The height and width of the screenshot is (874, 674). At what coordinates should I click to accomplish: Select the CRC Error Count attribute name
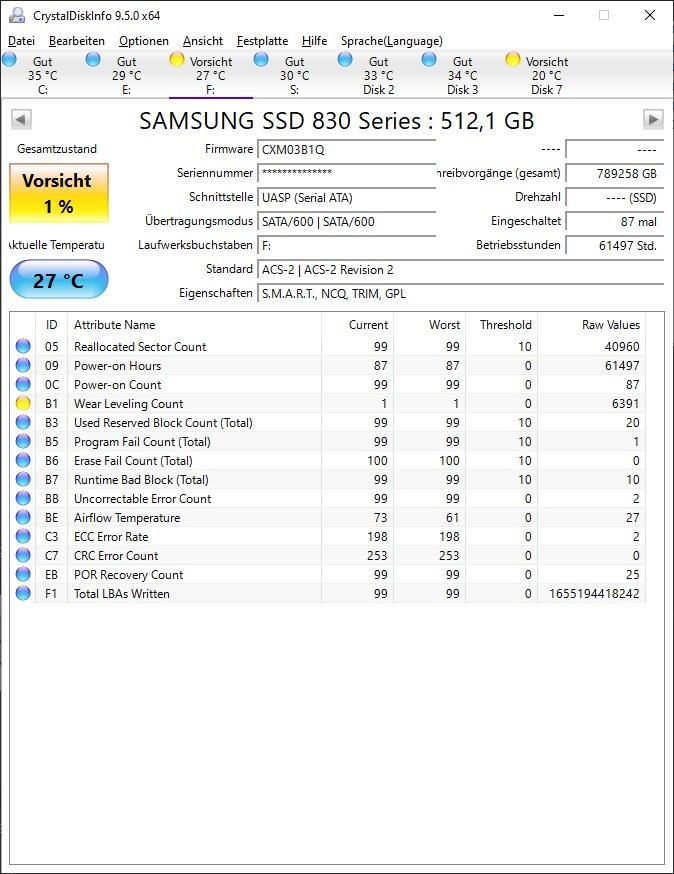[116, 556]
